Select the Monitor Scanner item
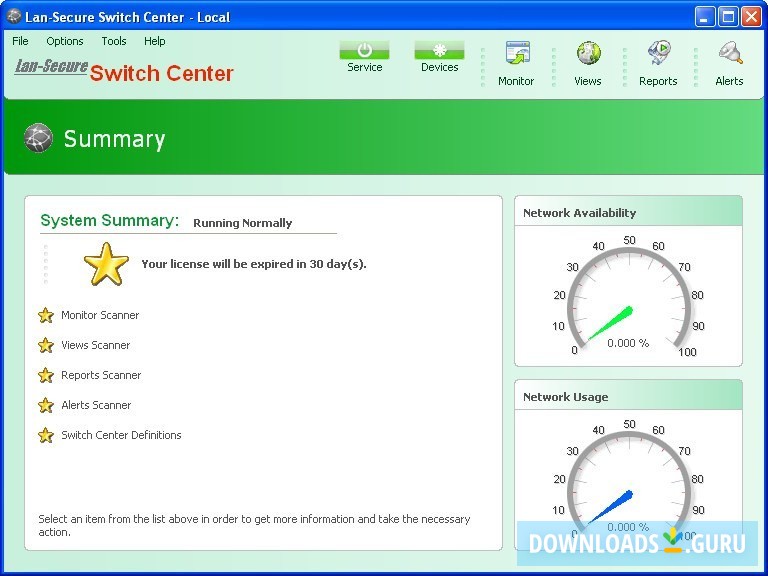Image resolution: width=768 pixels, height=576 pixels. pos(100,315)
